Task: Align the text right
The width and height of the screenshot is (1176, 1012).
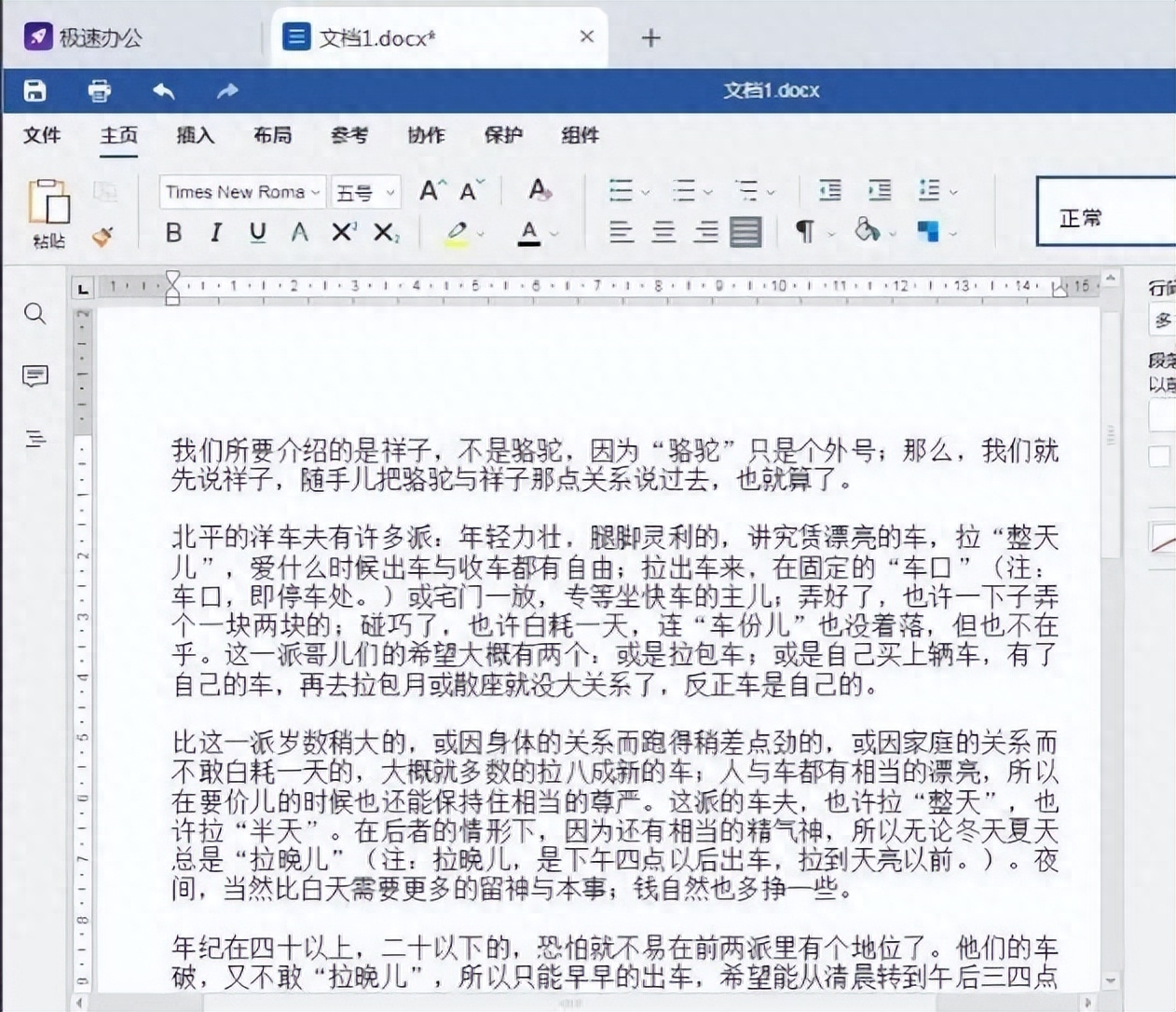Action: tap(706, 232)
